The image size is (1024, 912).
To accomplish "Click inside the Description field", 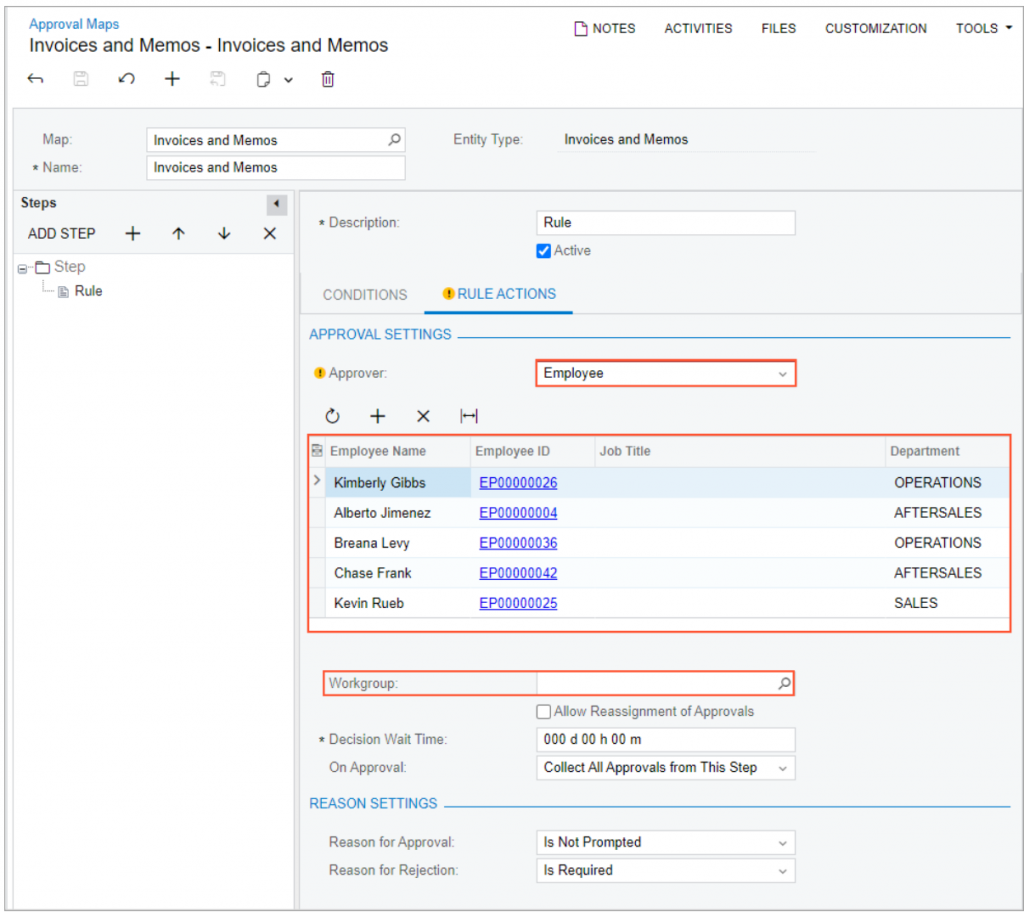I will [665, 222].
